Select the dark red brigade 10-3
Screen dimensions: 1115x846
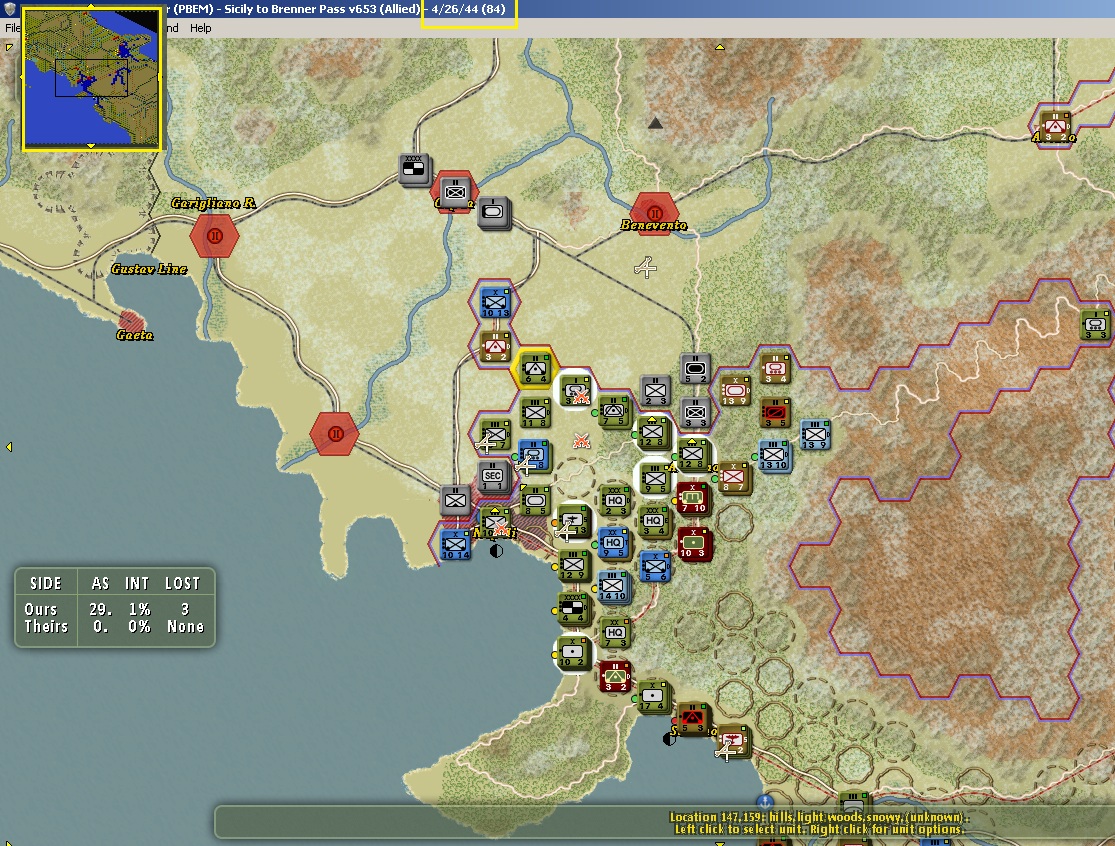click(x=694, y=543)
